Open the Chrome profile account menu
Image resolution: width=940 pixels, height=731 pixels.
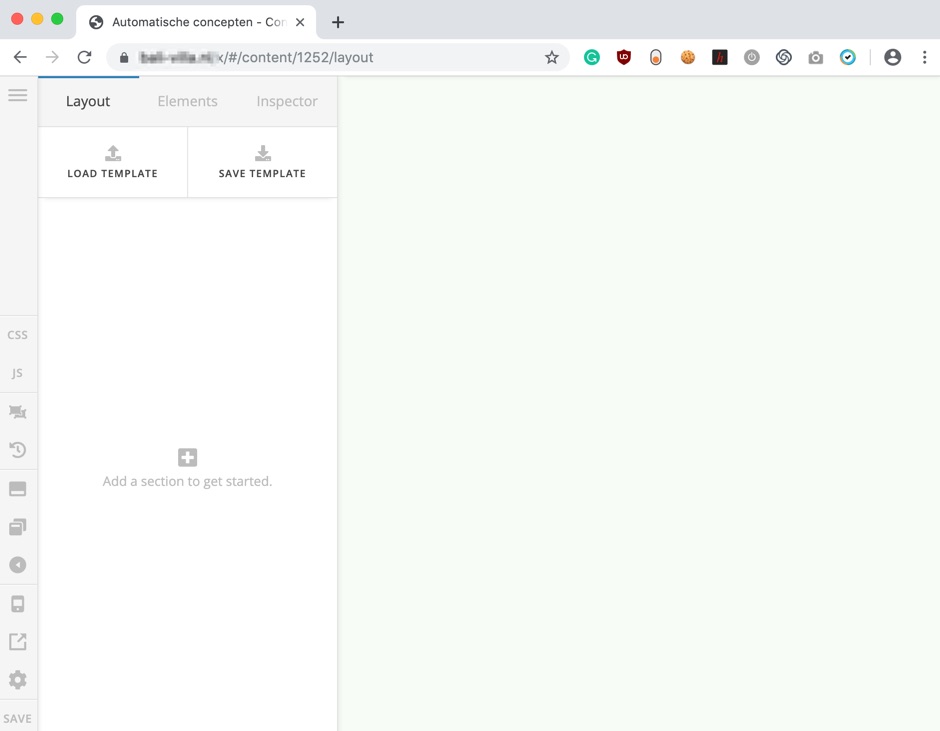892,58
